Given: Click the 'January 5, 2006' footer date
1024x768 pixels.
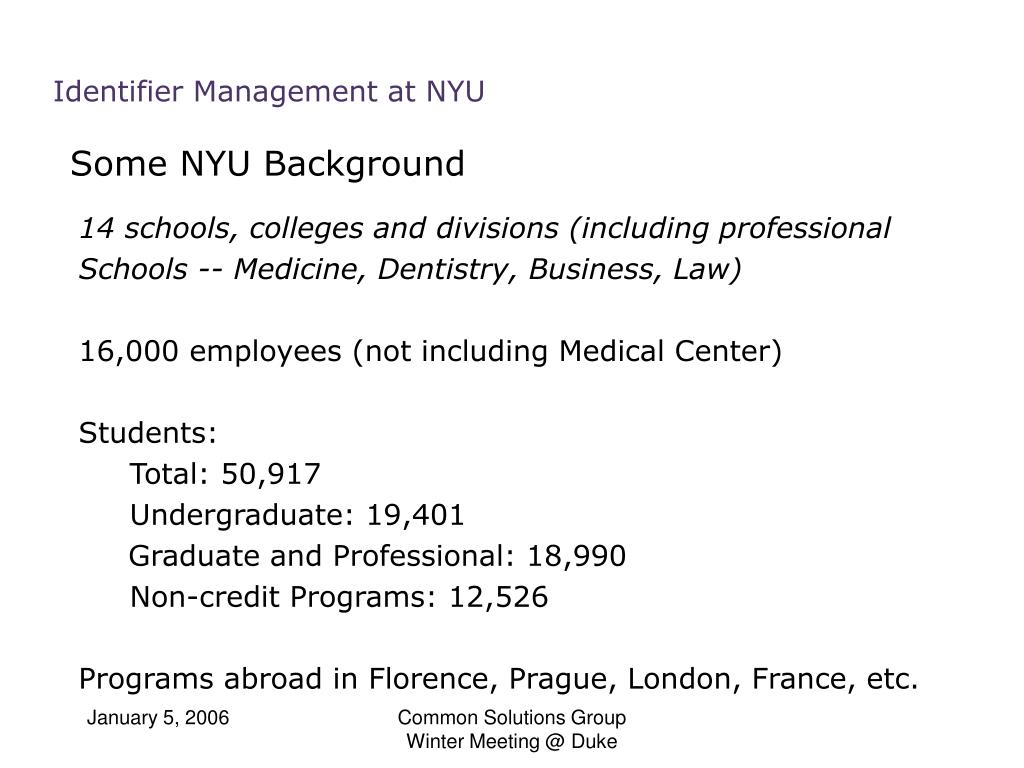Looking at the screenshot, I should tap(158, 718).
